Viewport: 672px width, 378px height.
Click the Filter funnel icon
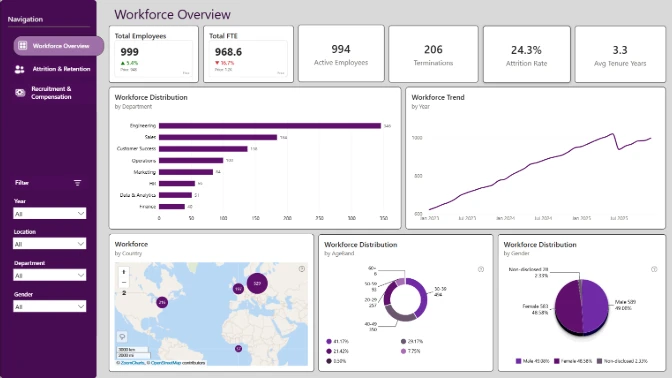tap(78, 183)
